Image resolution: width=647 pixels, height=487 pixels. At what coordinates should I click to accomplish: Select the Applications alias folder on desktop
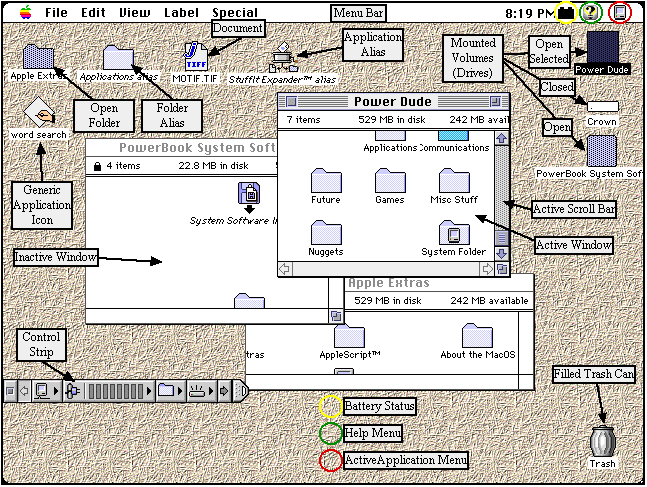coord(118,57)
